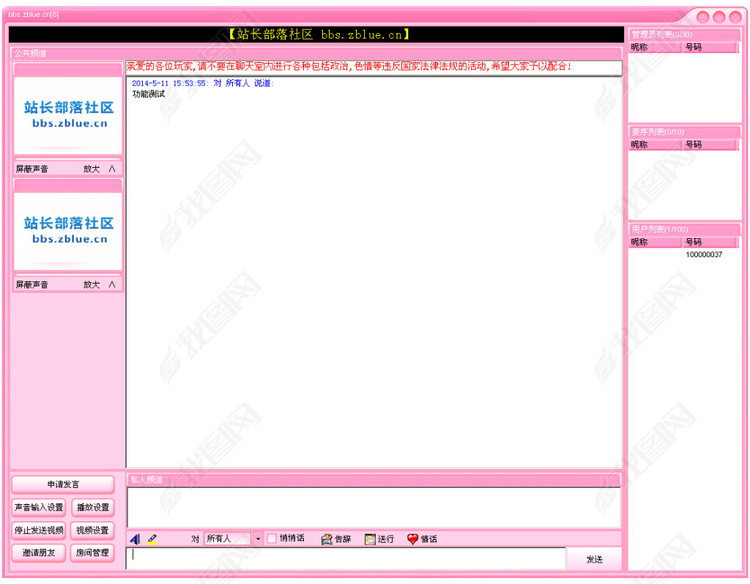Open the 所有人 recipient dropdown
This screenshot has width=750, height=584.
[x=257, y=539]
